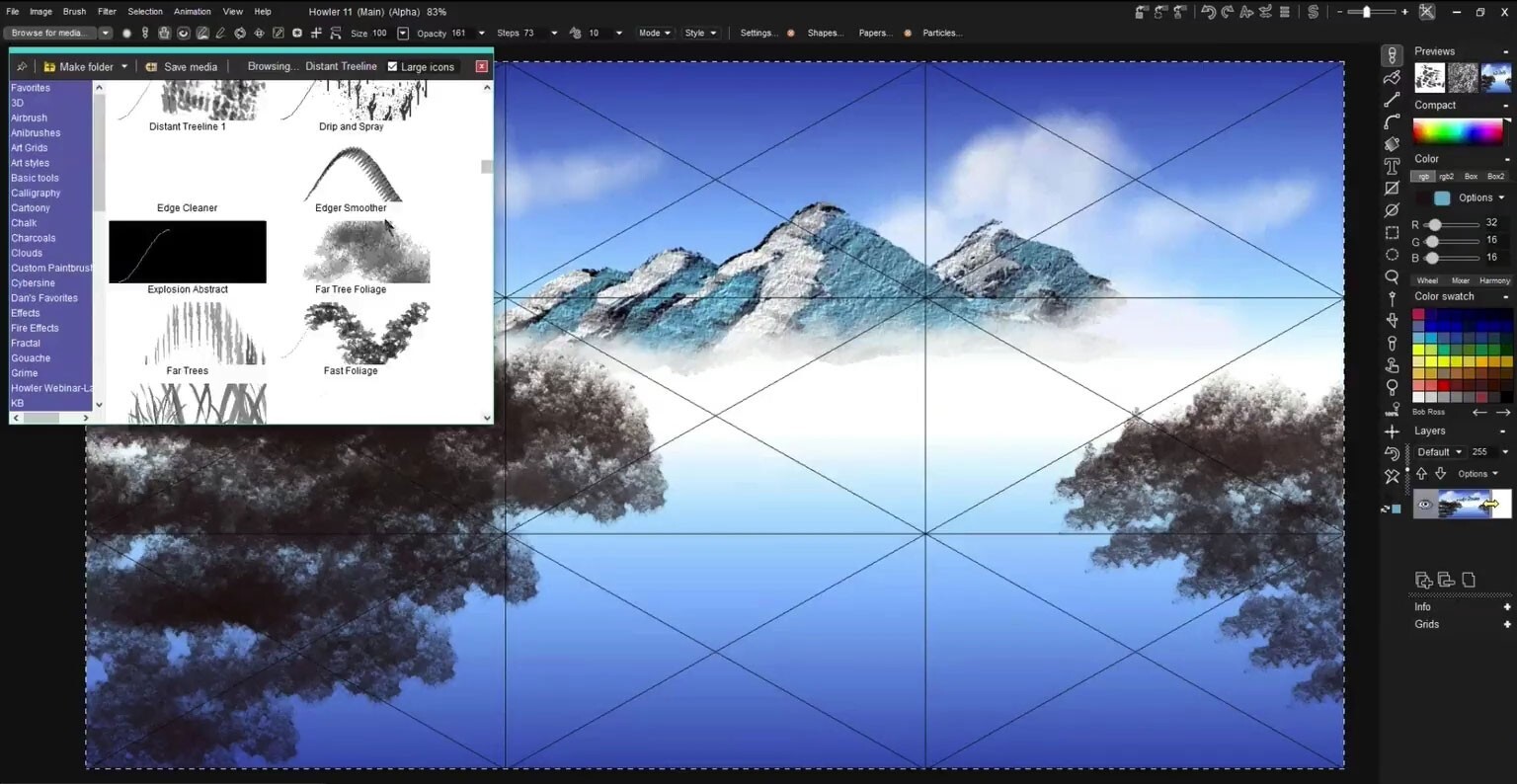The image size is (1517, 784).
Task: Open the Steps value dropdown
Action: 553,33
